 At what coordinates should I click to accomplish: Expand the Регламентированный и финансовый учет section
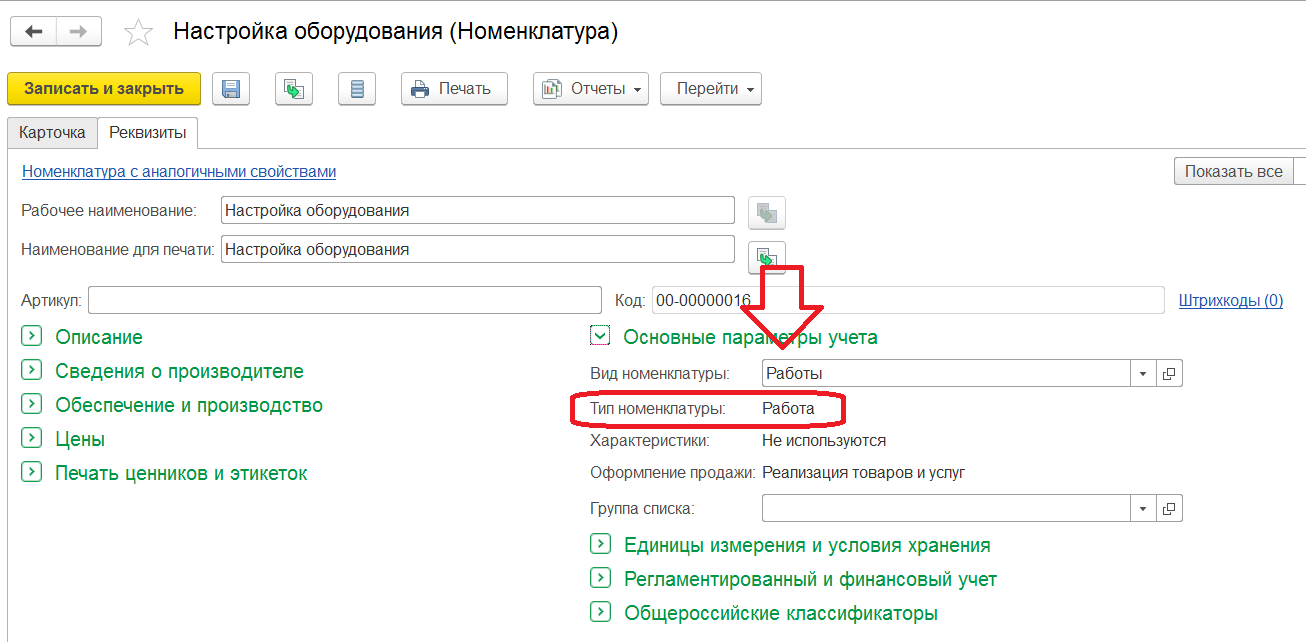[600, 579]
